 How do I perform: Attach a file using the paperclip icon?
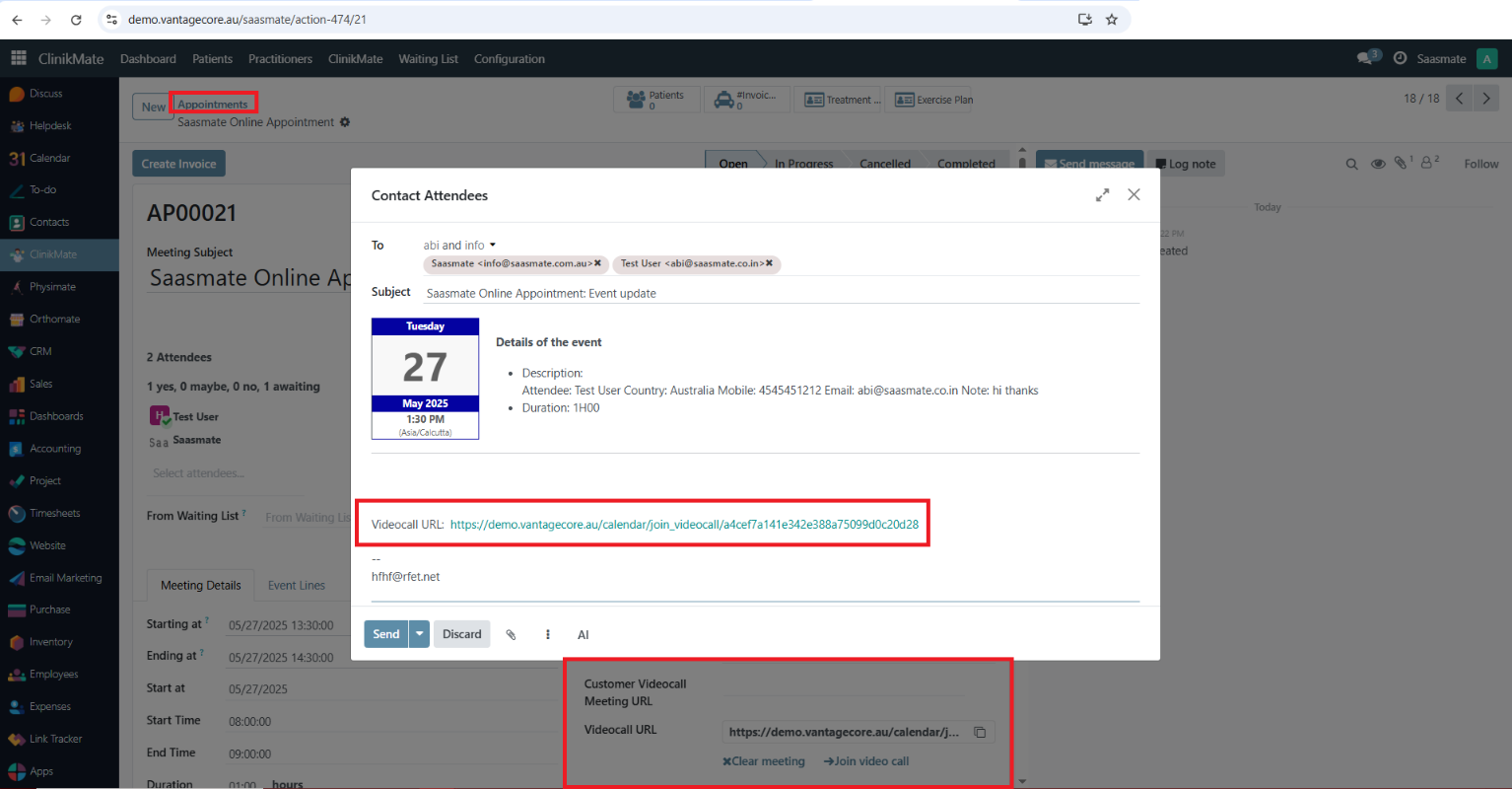[512, 634]
